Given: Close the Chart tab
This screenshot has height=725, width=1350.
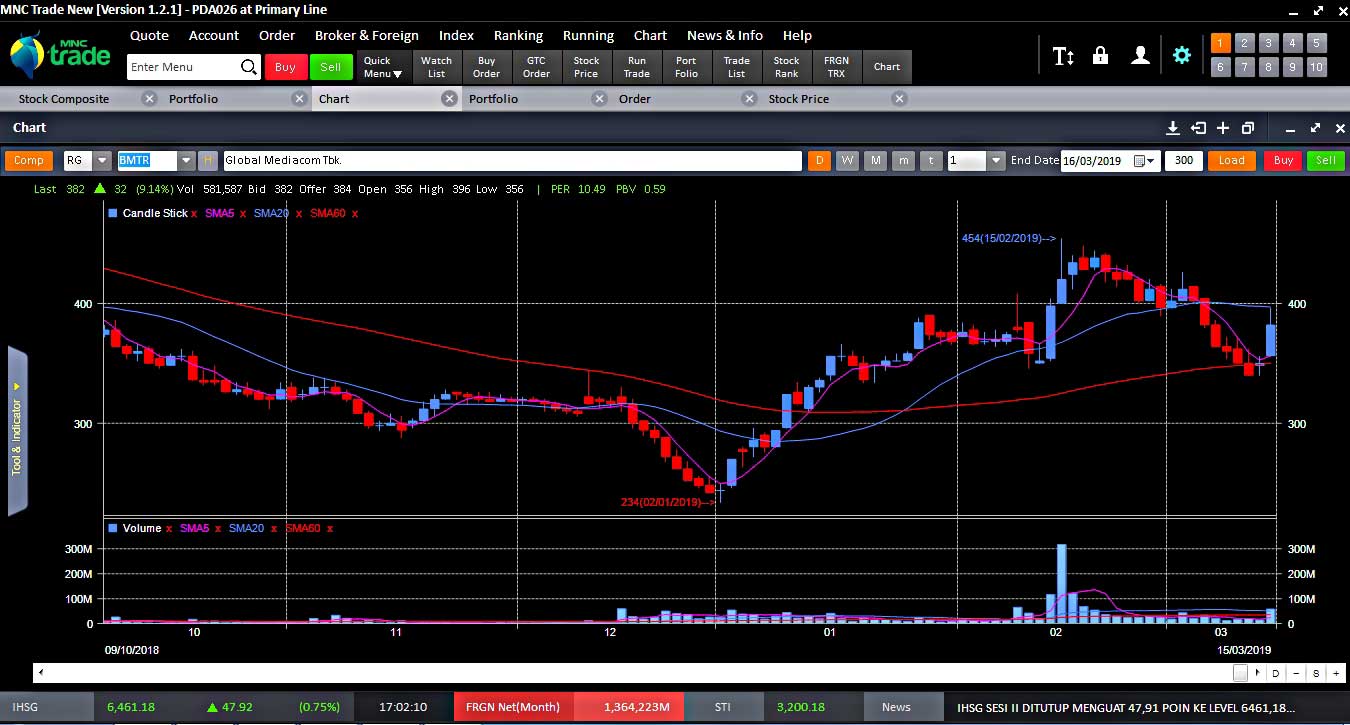Looking at the screenshot, I should [x=449, y=99].
